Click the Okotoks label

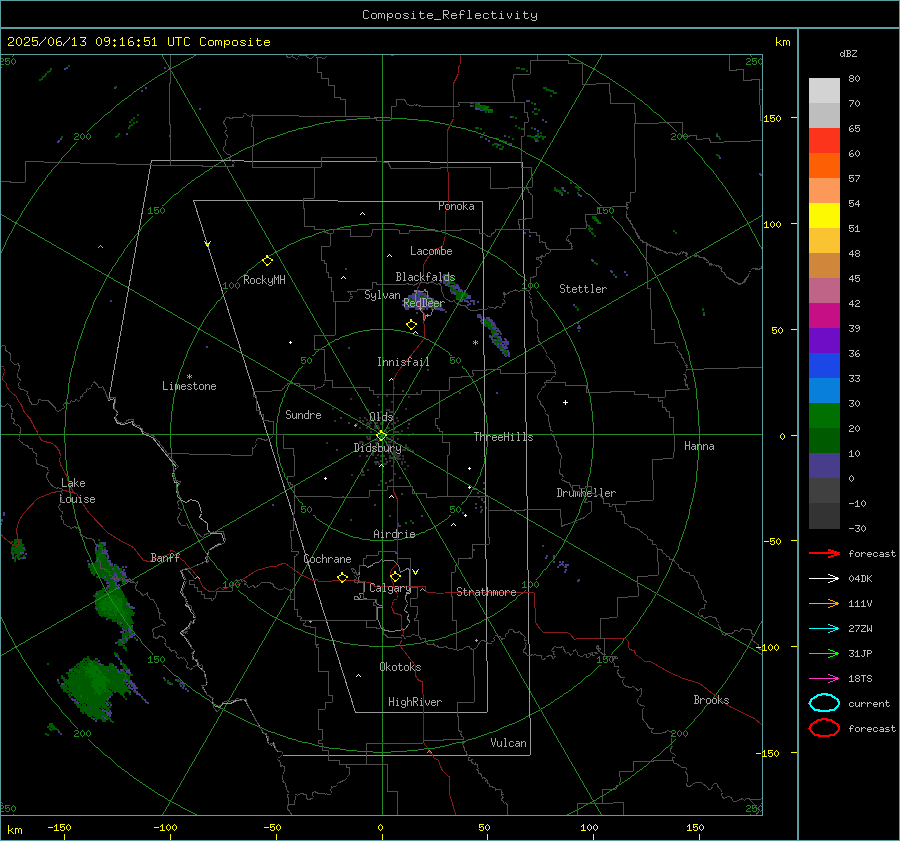[400, 666]
